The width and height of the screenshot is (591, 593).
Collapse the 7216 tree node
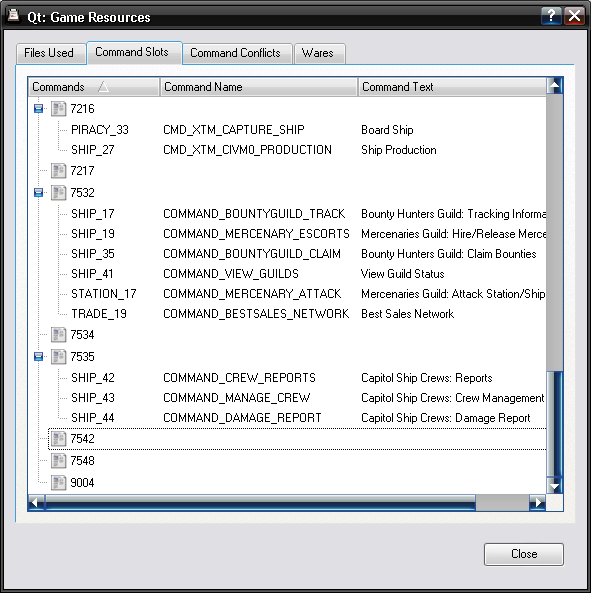click(x=38, y=109)
